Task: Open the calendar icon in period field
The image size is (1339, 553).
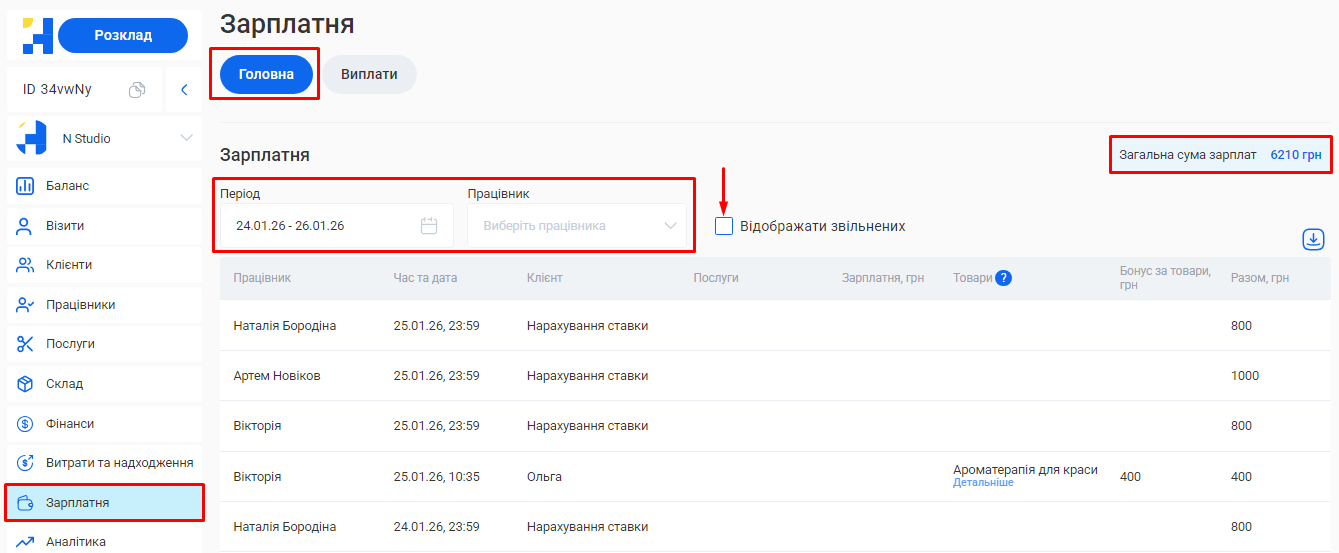Action: (x=429, y=226)
